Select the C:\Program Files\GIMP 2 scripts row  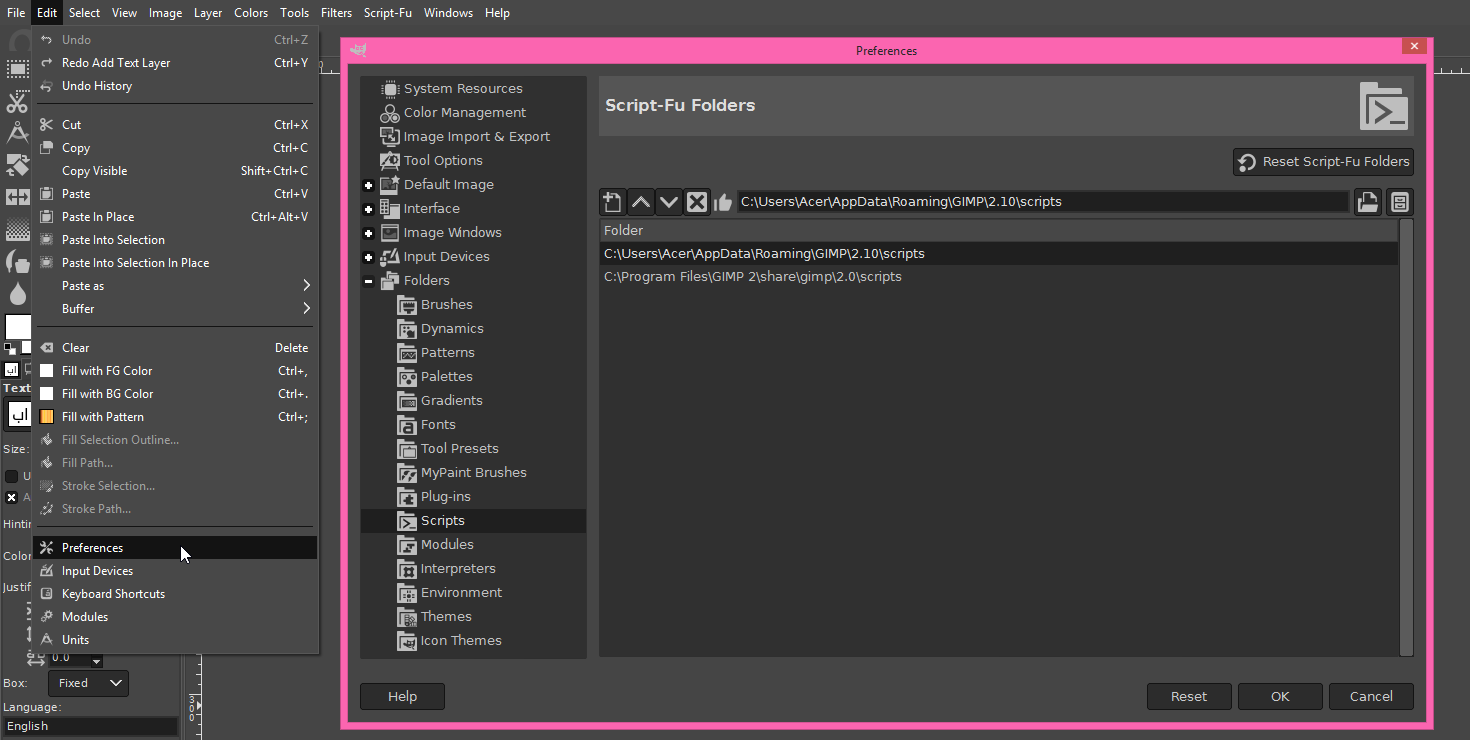[x=998, y=277]
